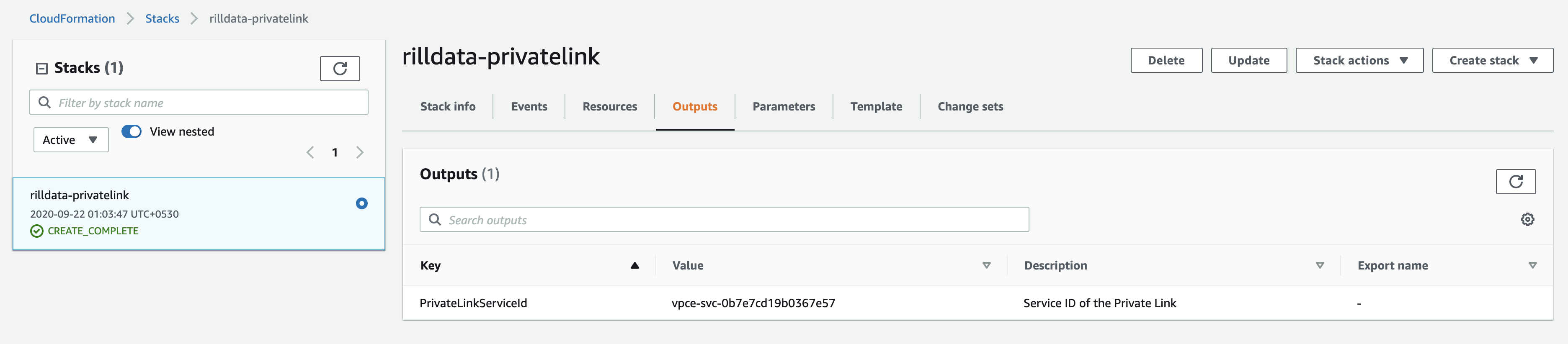This screenshot has width=1568, height=344.
Task: Click the Delete stack button
Action: tap(1166, 60)
